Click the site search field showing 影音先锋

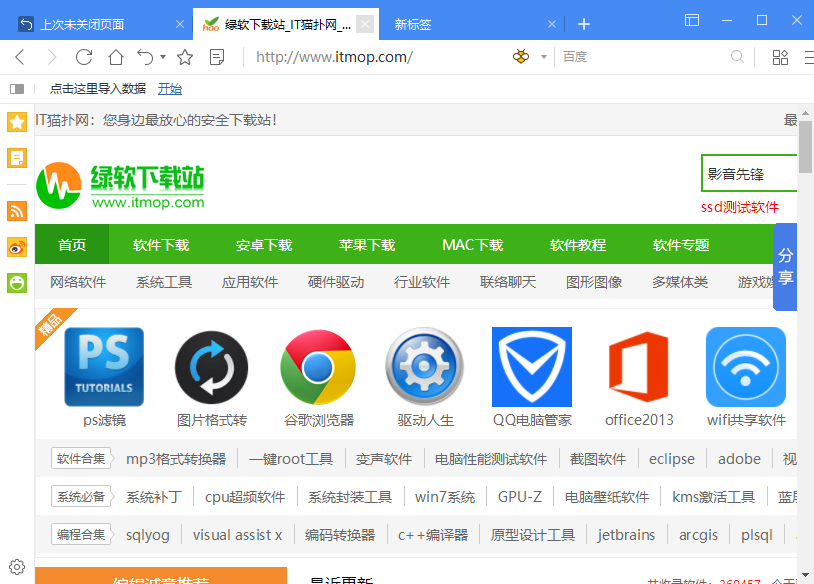[x=749, y=174]
